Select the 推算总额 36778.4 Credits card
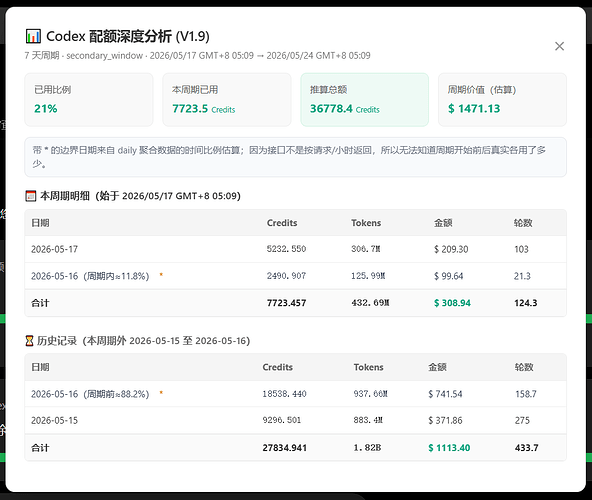592x500 pixels. pyautogui.click(x=364, y=100)
